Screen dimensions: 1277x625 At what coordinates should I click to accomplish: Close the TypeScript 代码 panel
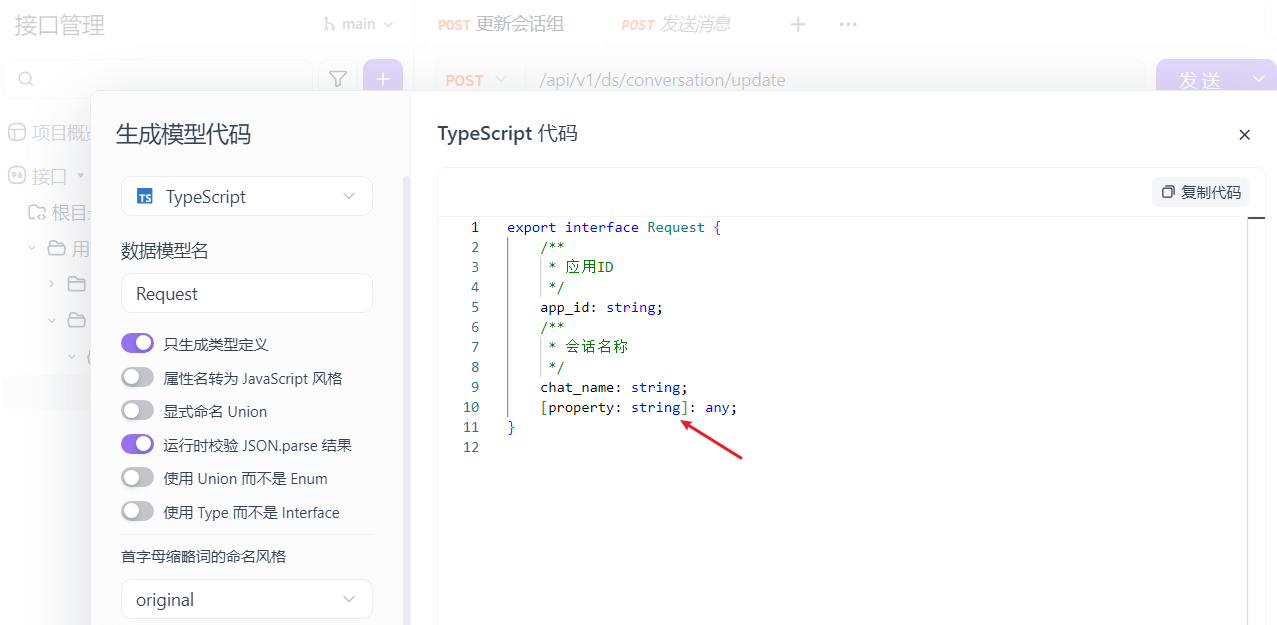pyautogui.click(x=1244, y=134)
